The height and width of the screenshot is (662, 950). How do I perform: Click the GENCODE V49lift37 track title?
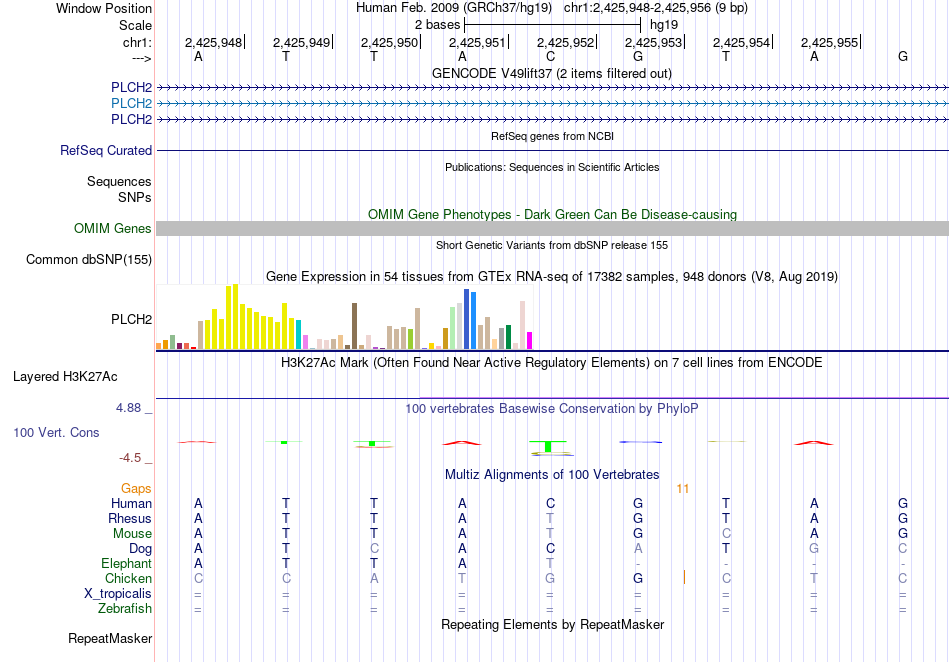coord(551,73)
